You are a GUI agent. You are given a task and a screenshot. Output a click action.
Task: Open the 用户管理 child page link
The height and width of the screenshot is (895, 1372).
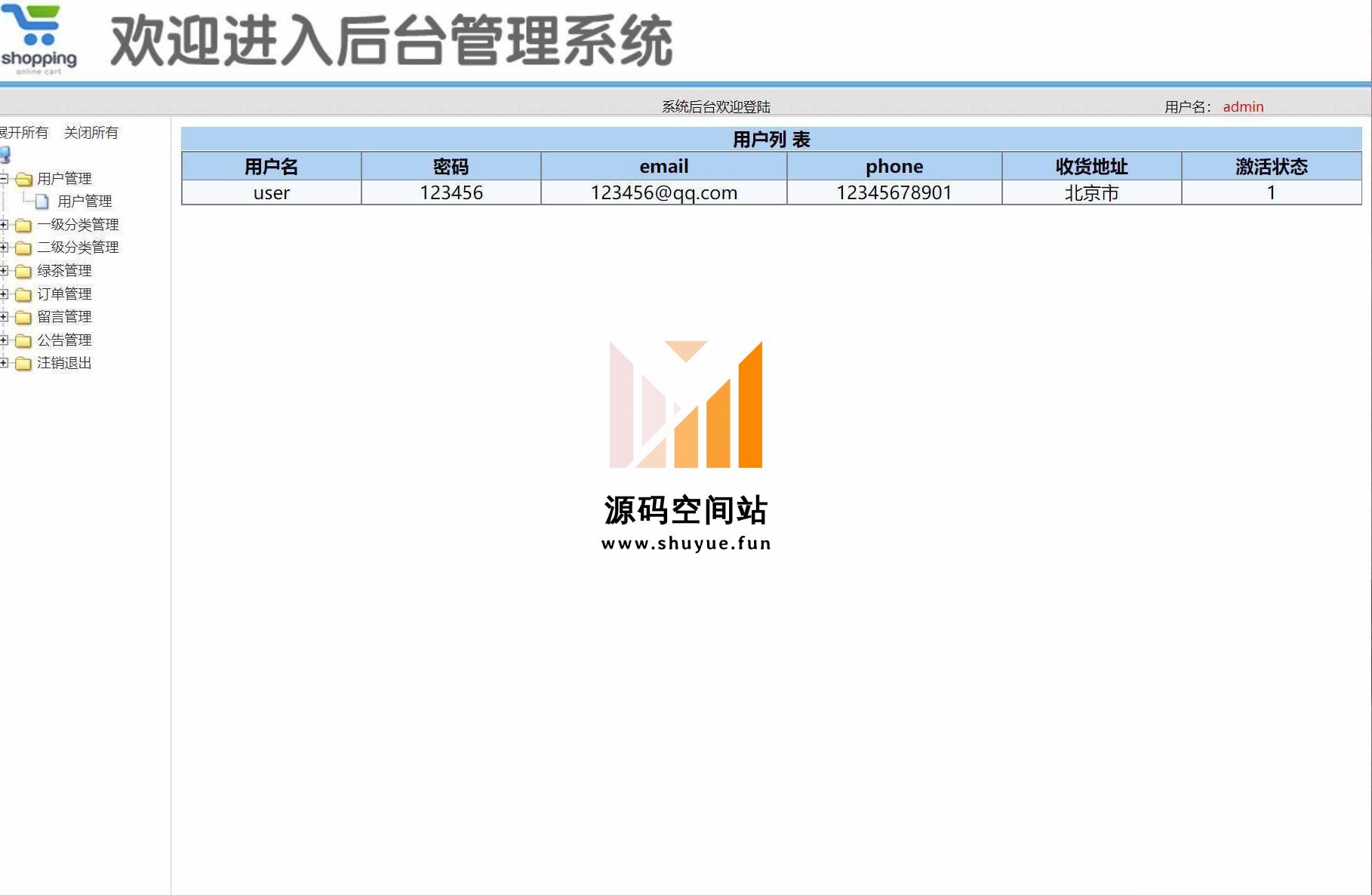click(85, 201)
